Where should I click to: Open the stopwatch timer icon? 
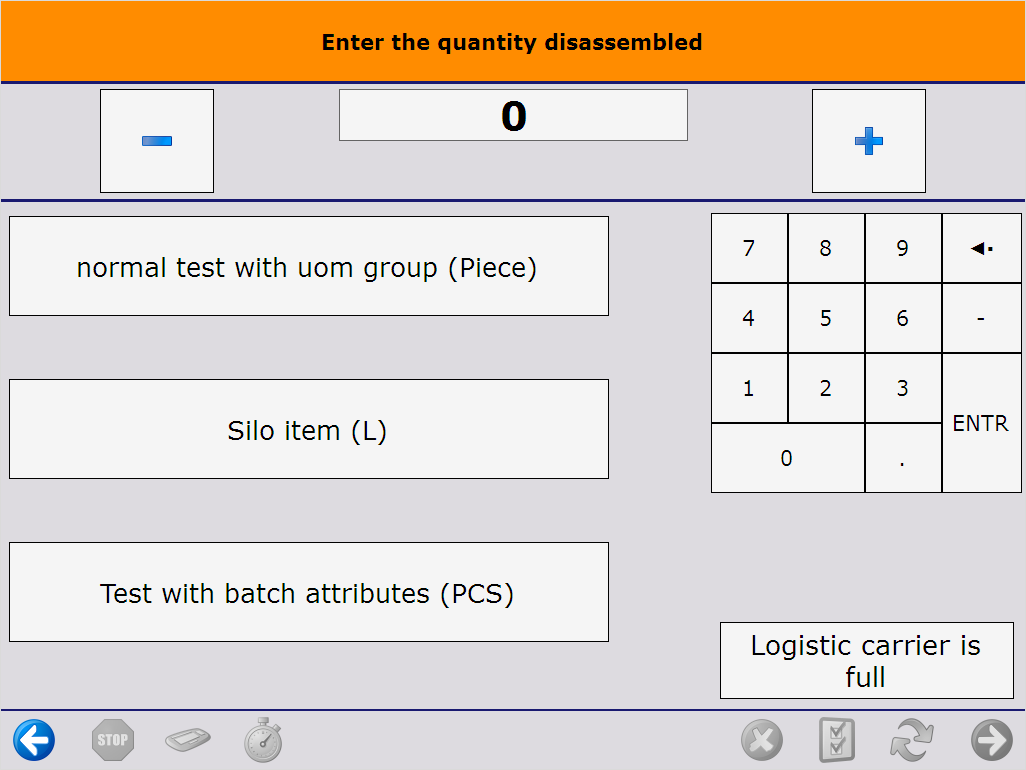click(263, 741)
